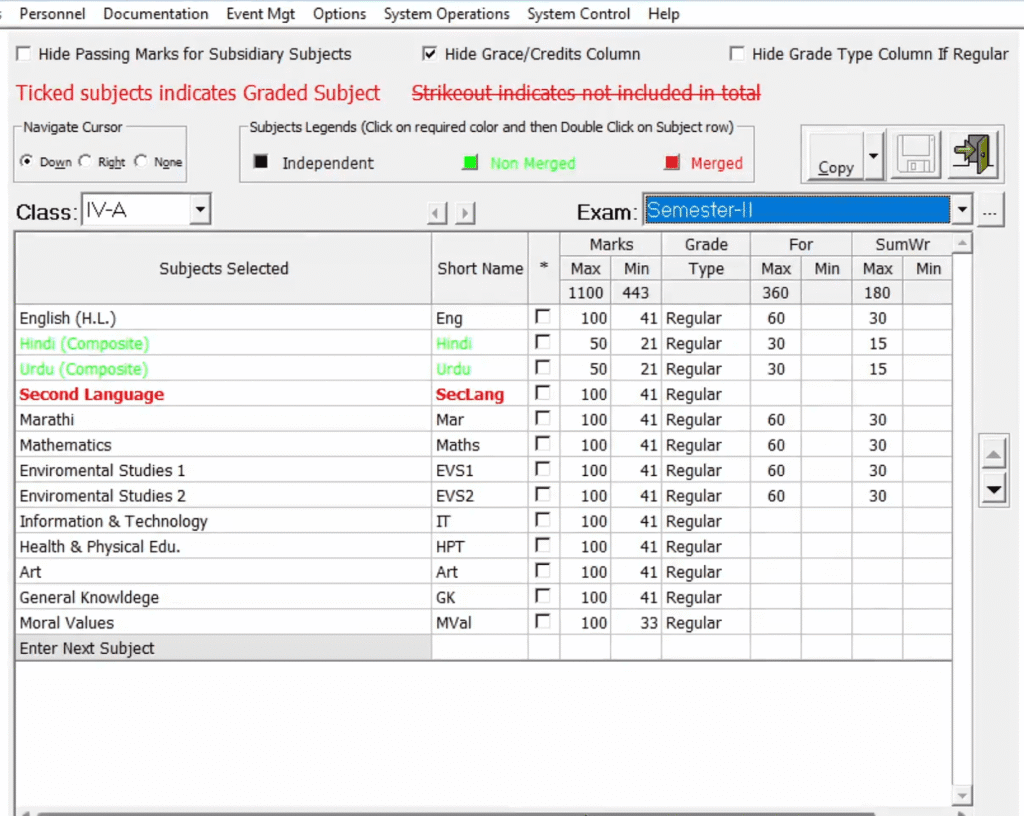This screenshot has width=1024, height=816.
Task: Exit the screen via the door icon
Action: pyautogui.click(x=972, y=153)
